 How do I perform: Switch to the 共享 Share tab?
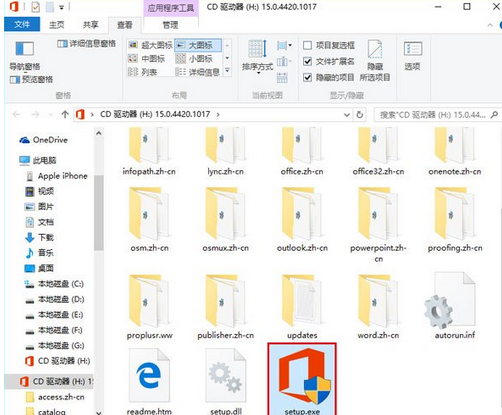pos(90,25)
